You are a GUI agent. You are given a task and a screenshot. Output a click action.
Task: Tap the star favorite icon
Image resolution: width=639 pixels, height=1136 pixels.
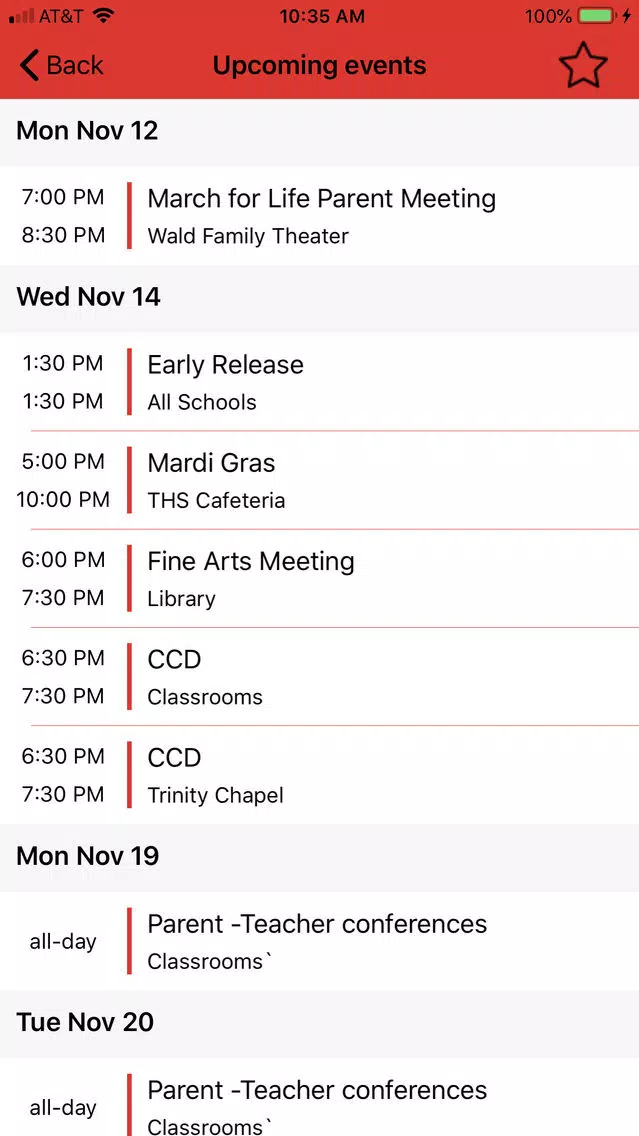[x=582, y=65]
